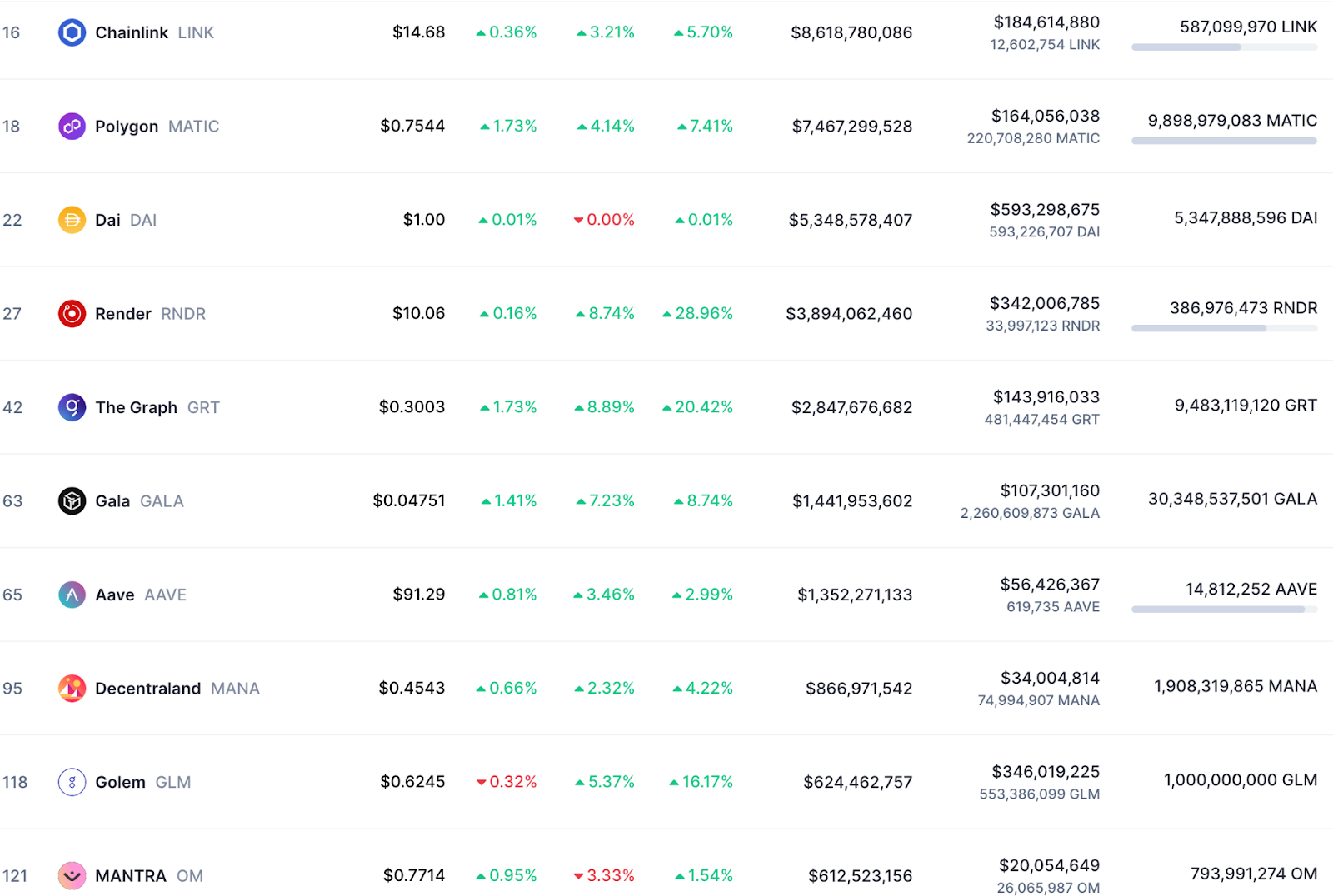
Task: Click the yellow Dai coin icon
Action: [72, 220]
